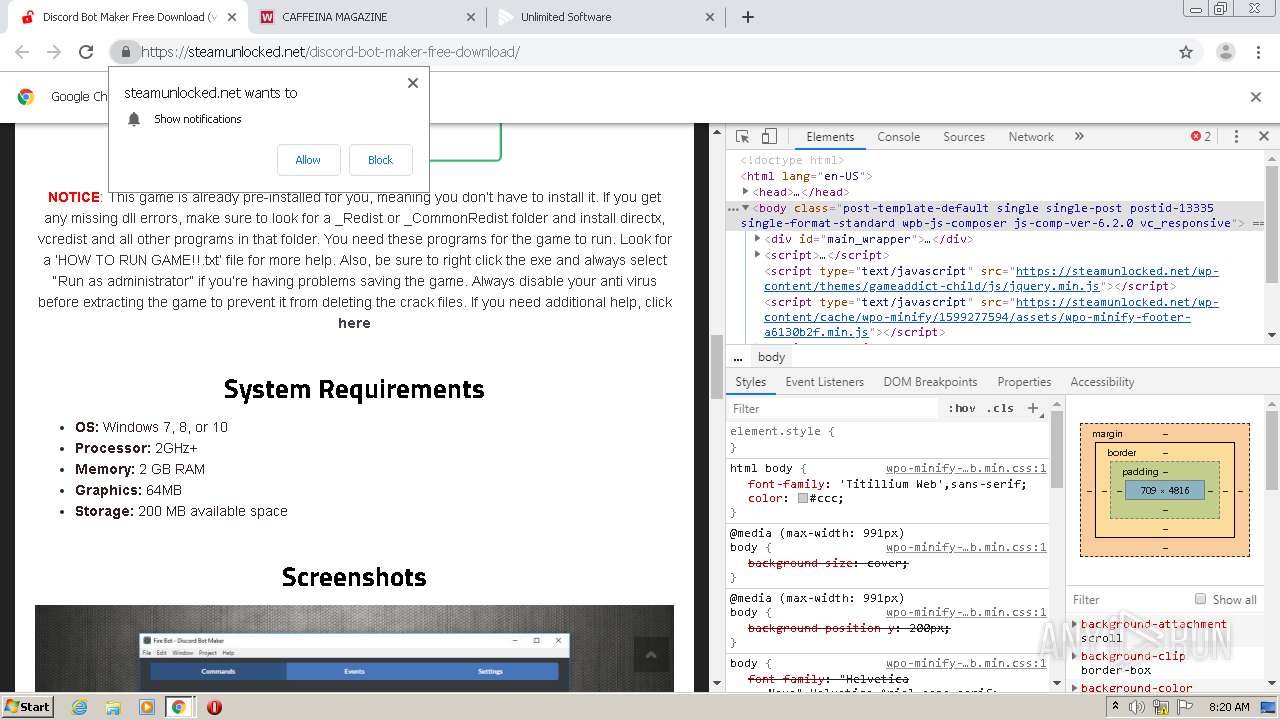
Task: Click the padlock site info icon
Action: point(125,52)
